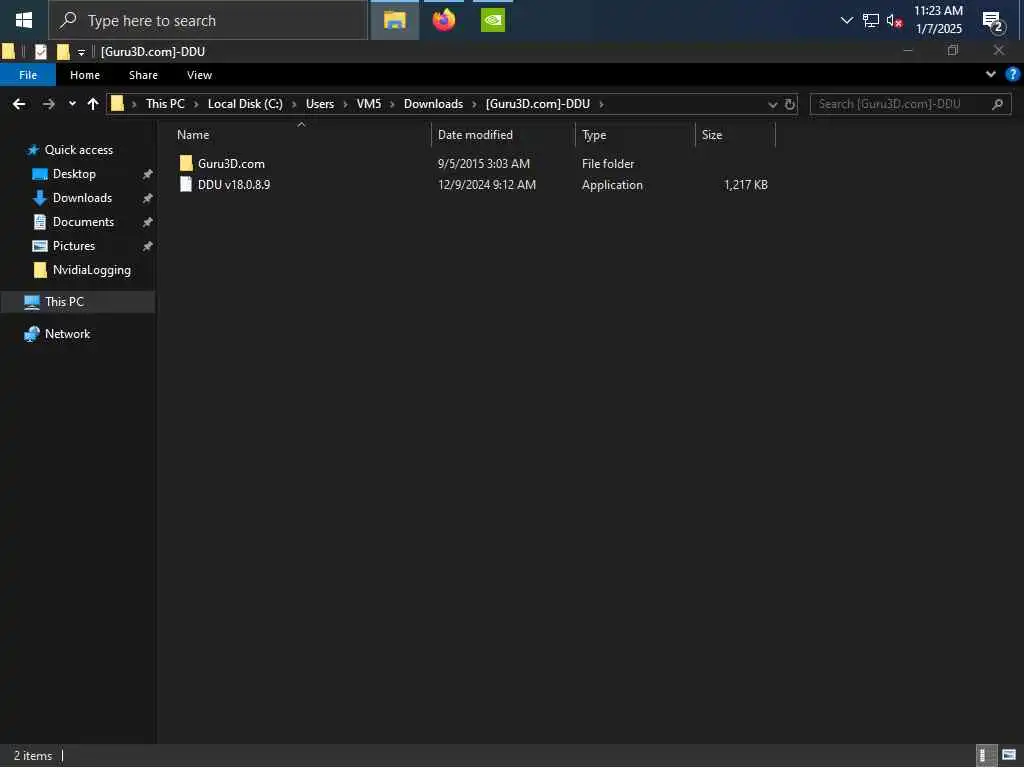The width and height of the screenshot is (1024, 768).
Task: Click the 1,217 KB size value
Action: pyautogui.click(x=745, y=185)
